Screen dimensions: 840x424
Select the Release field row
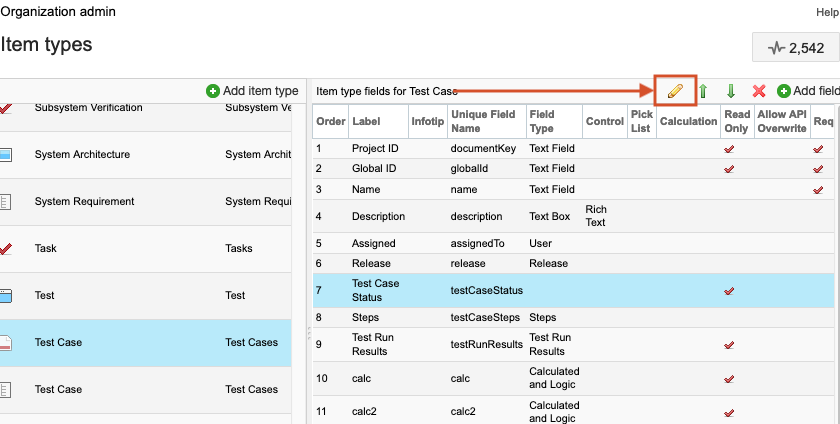pyautogui.click(x=573, y=264)
